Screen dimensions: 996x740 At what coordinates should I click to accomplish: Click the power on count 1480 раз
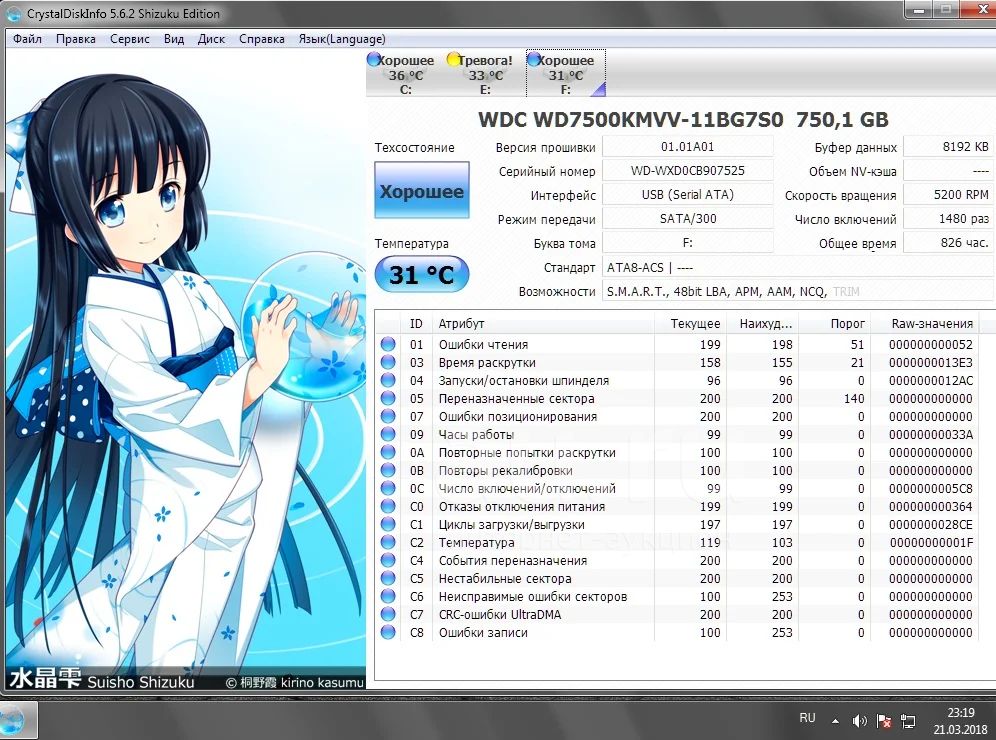coord(948,219)
